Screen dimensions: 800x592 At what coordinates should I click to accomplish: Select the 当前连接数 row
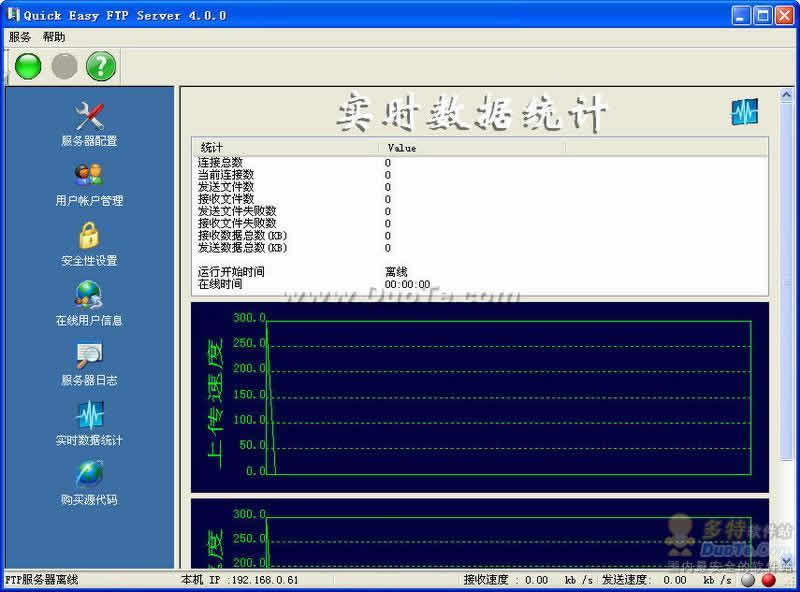480,175
